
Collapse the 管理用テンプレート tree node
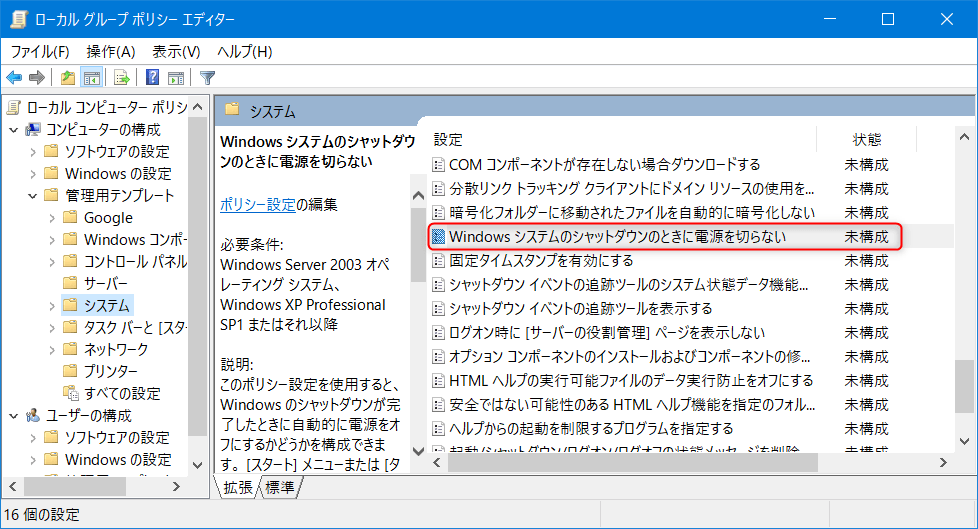33,196
